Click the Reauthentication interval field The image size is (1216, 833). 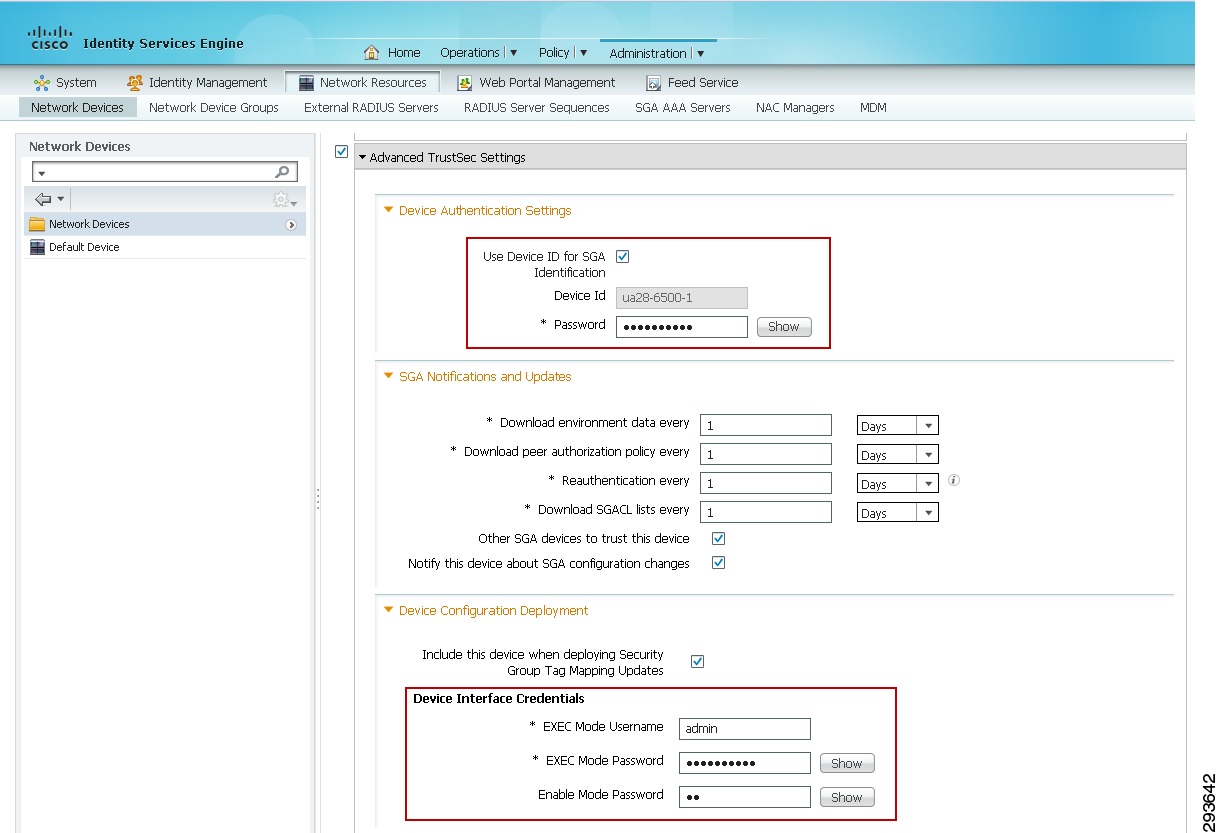(x=766, y=484)
